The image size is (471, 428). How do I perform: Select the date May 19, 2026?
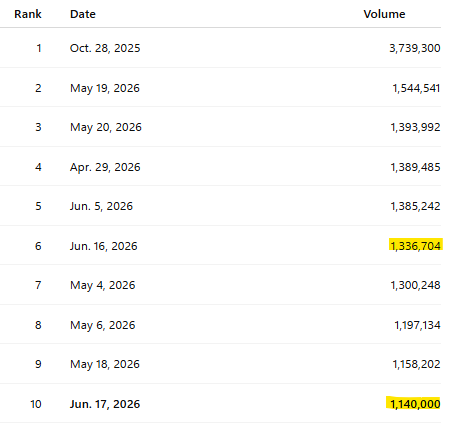(105, 88)
